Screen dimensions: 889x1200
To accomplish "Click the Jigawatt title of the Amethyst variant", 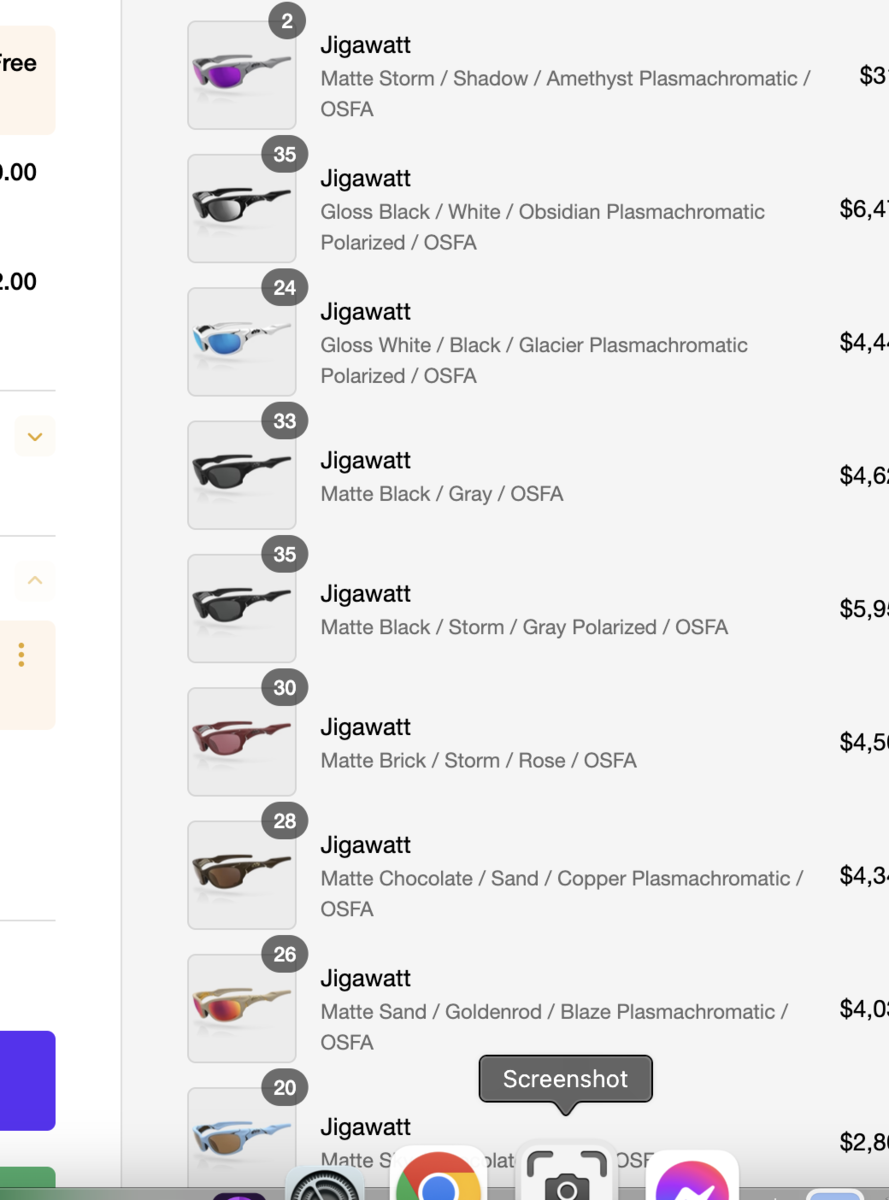I will point(365,45).
